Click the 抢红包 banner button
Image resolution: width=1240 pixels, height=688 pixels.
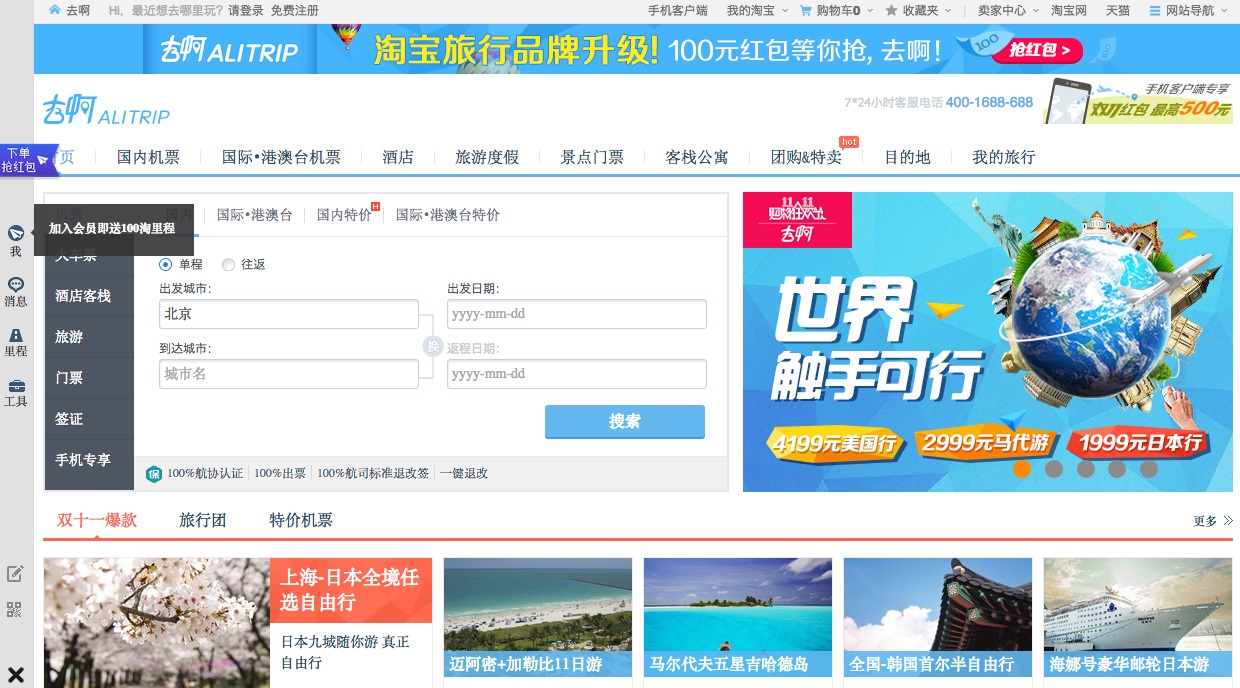tap(1038, 50)
